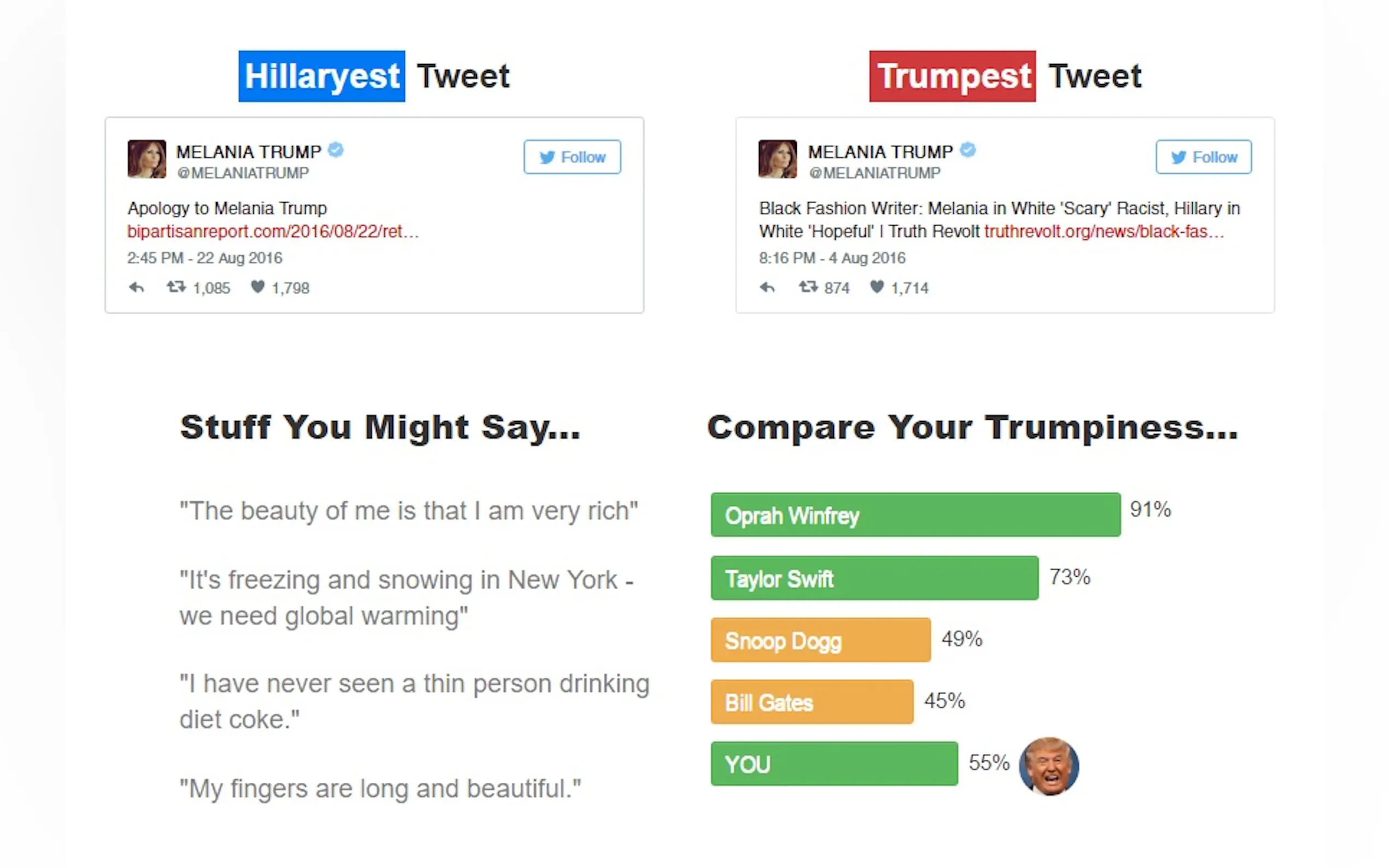This screenshot has width=1389, height=868.
Task: Retweet the 'Apology to Melania Trump' tweet
Action: 176,286
